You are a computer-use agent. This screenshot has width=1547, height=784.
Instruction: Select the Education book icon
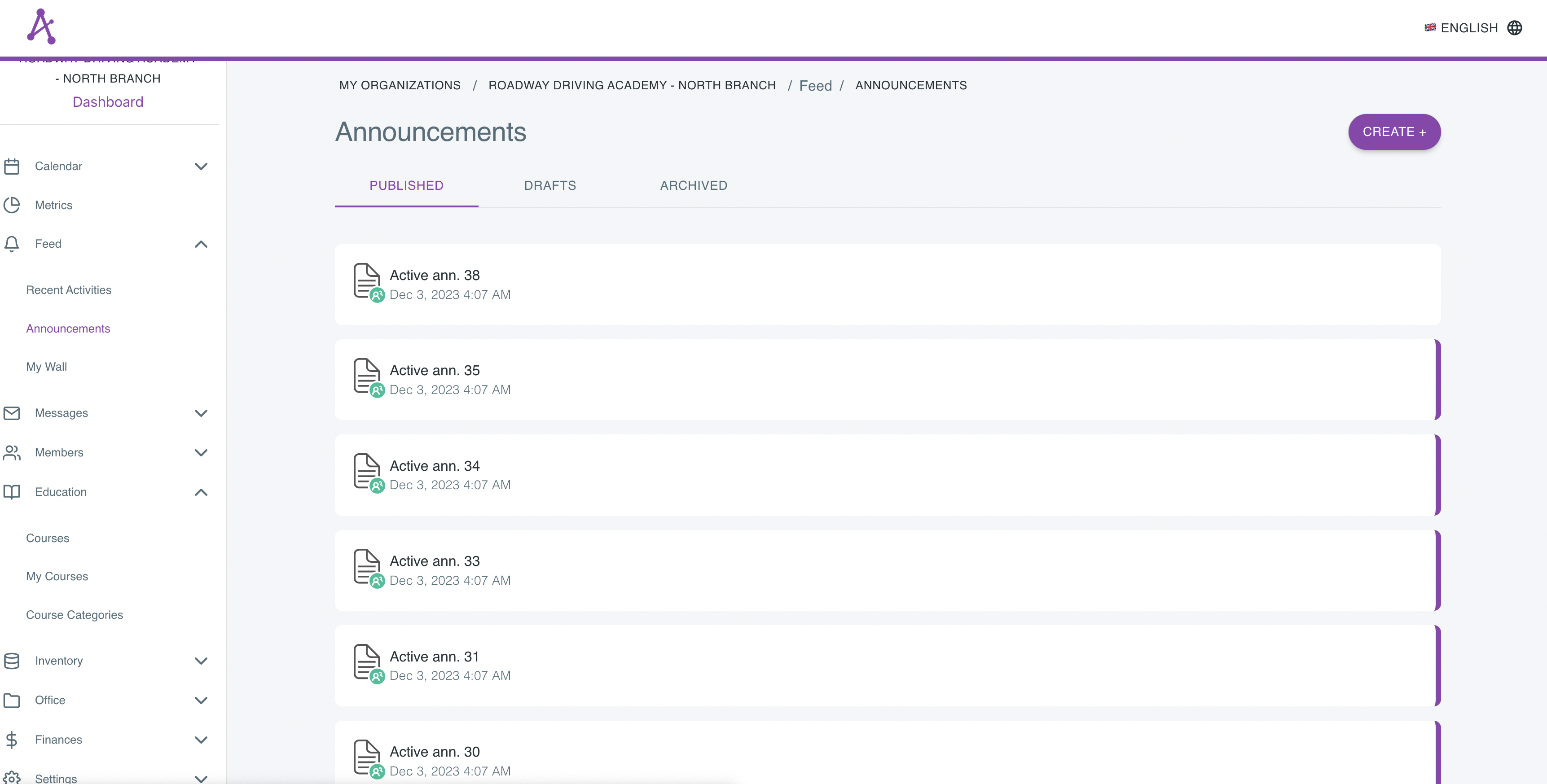(x=12, y=492)
